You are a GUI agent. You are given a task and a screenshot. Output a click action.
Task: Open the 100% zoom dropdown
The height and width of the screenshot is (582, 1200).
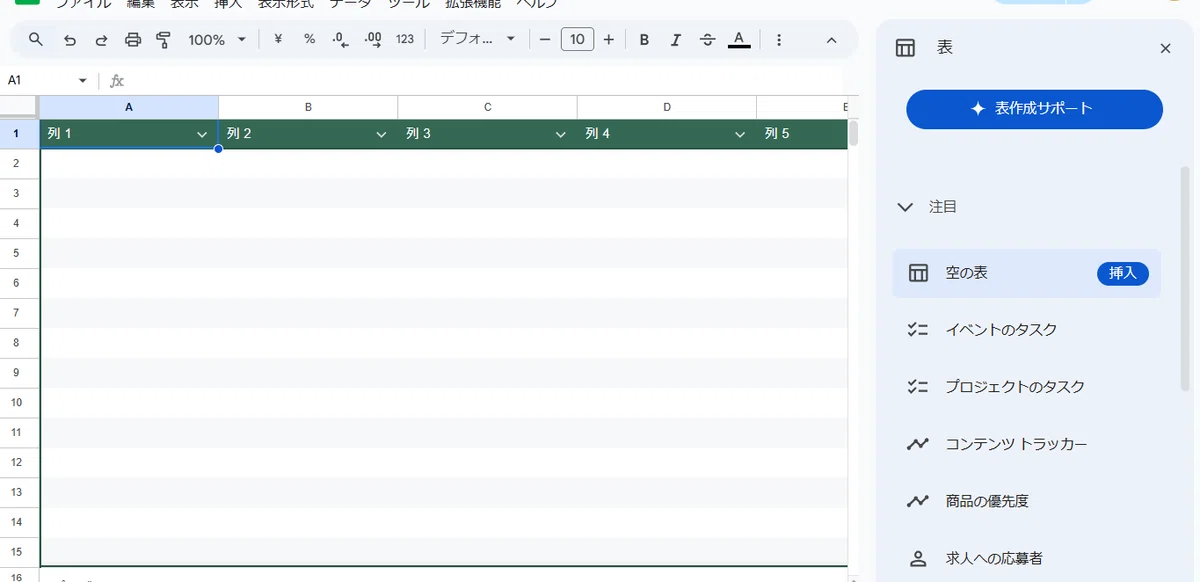pos(217,40)
